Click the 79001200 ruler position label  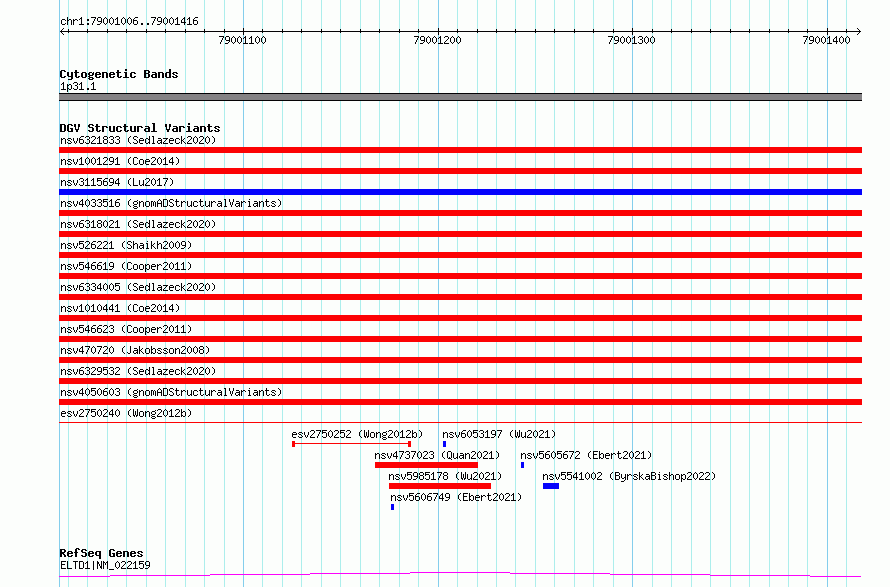tap(437, 40)
